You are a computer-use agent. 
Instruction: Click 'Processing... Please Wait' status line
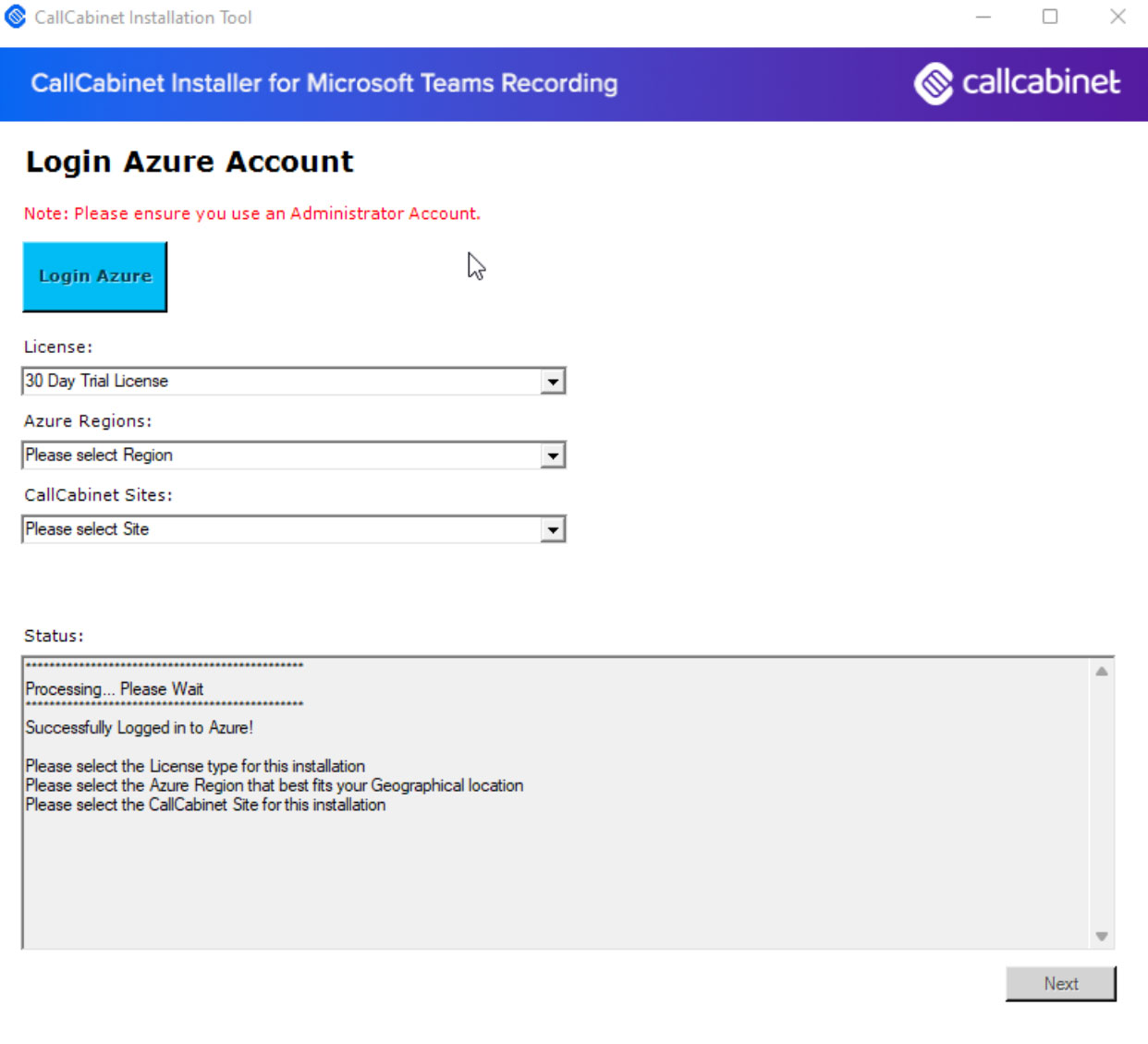pos(115,689)
